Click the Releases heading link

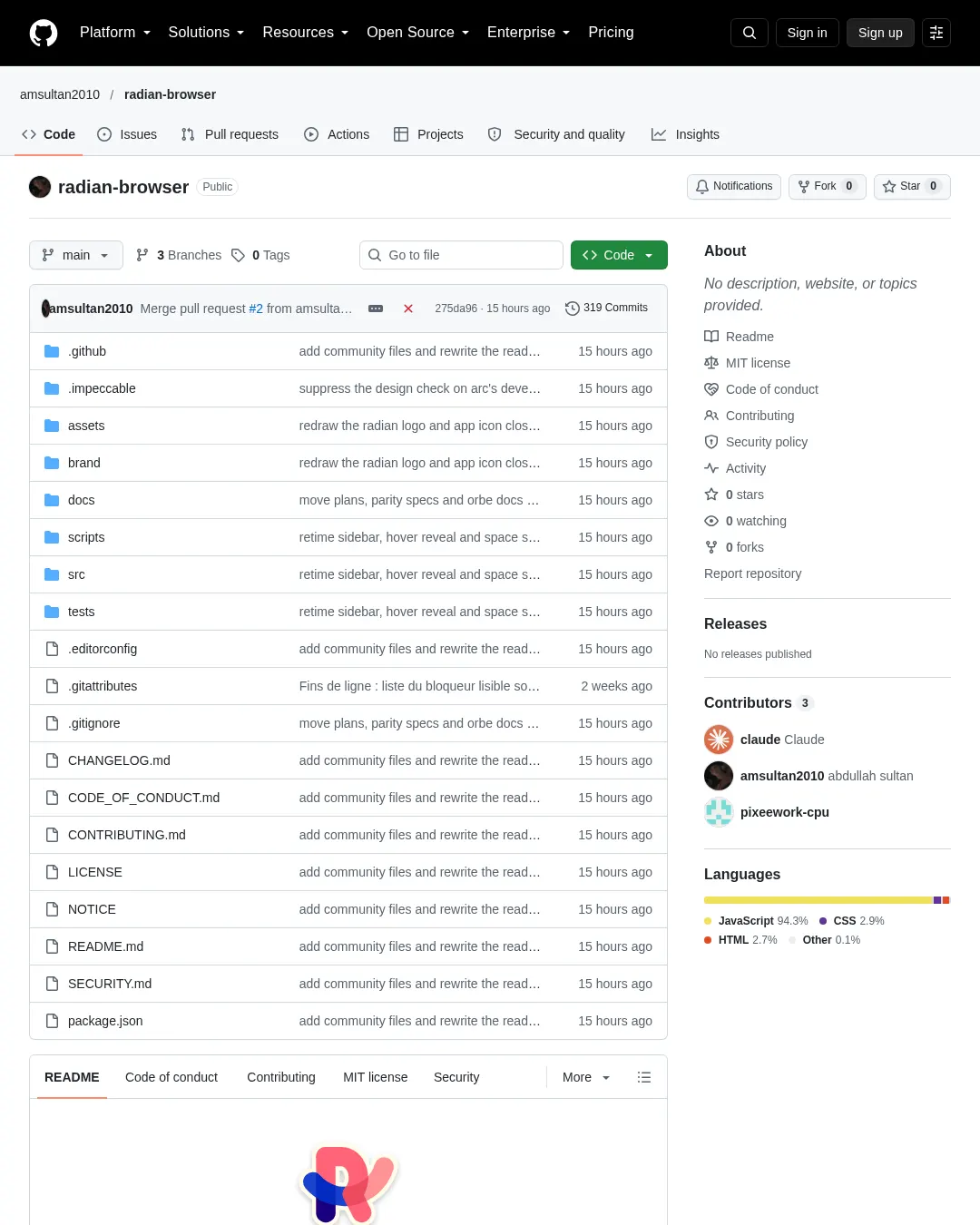pos(735,624)
